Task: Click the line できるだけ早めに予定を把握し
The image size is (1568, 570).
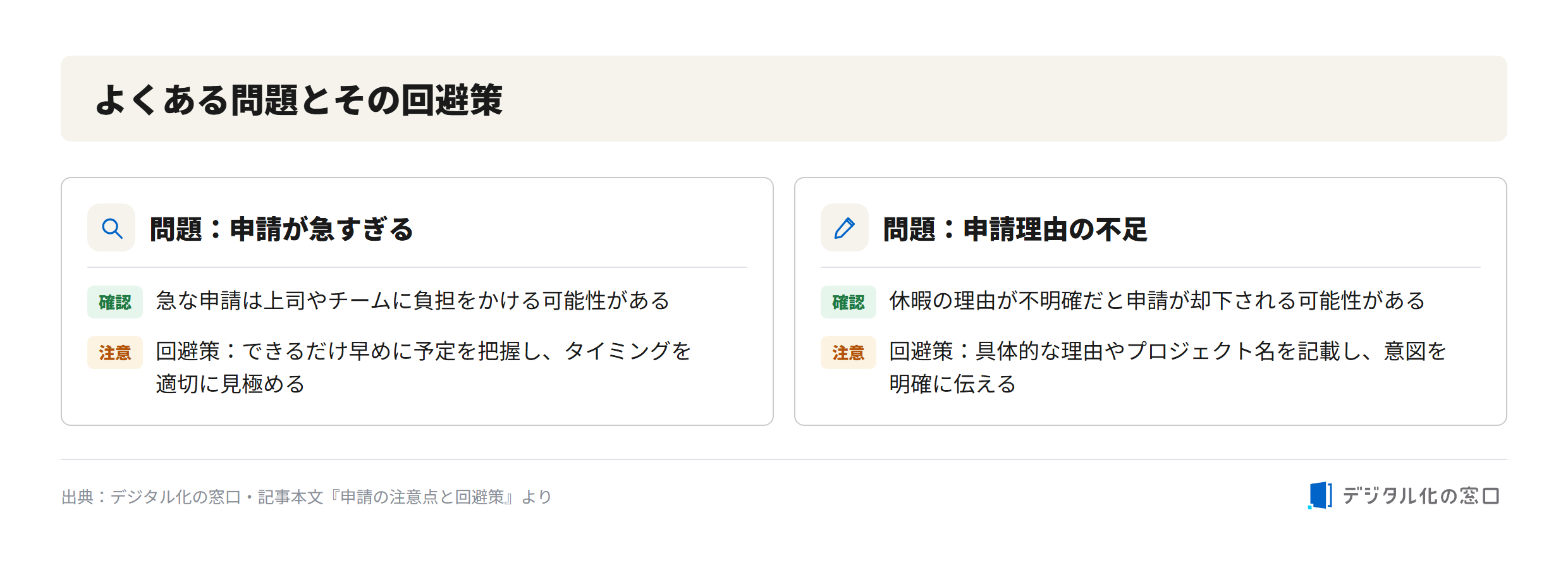Action: tap(393, 351)
